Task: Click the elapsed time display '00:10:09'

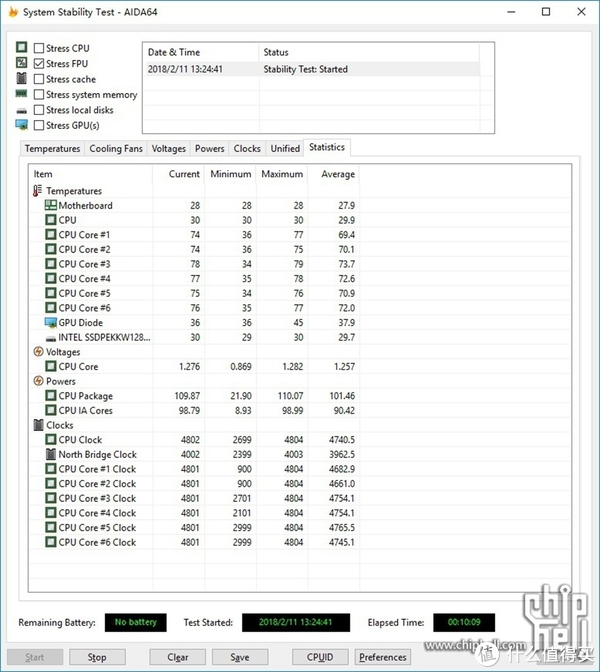Action: (464, 622)
